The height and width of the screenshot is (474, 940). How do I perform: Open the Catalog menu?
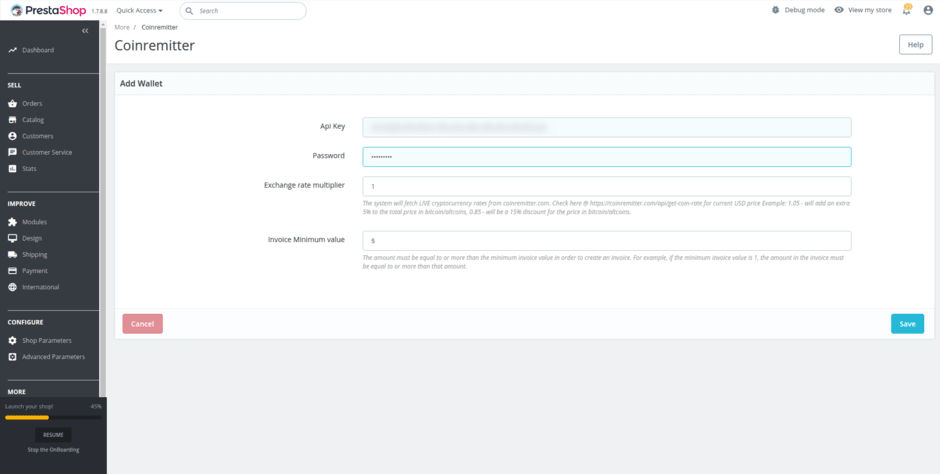coord(33,120)
